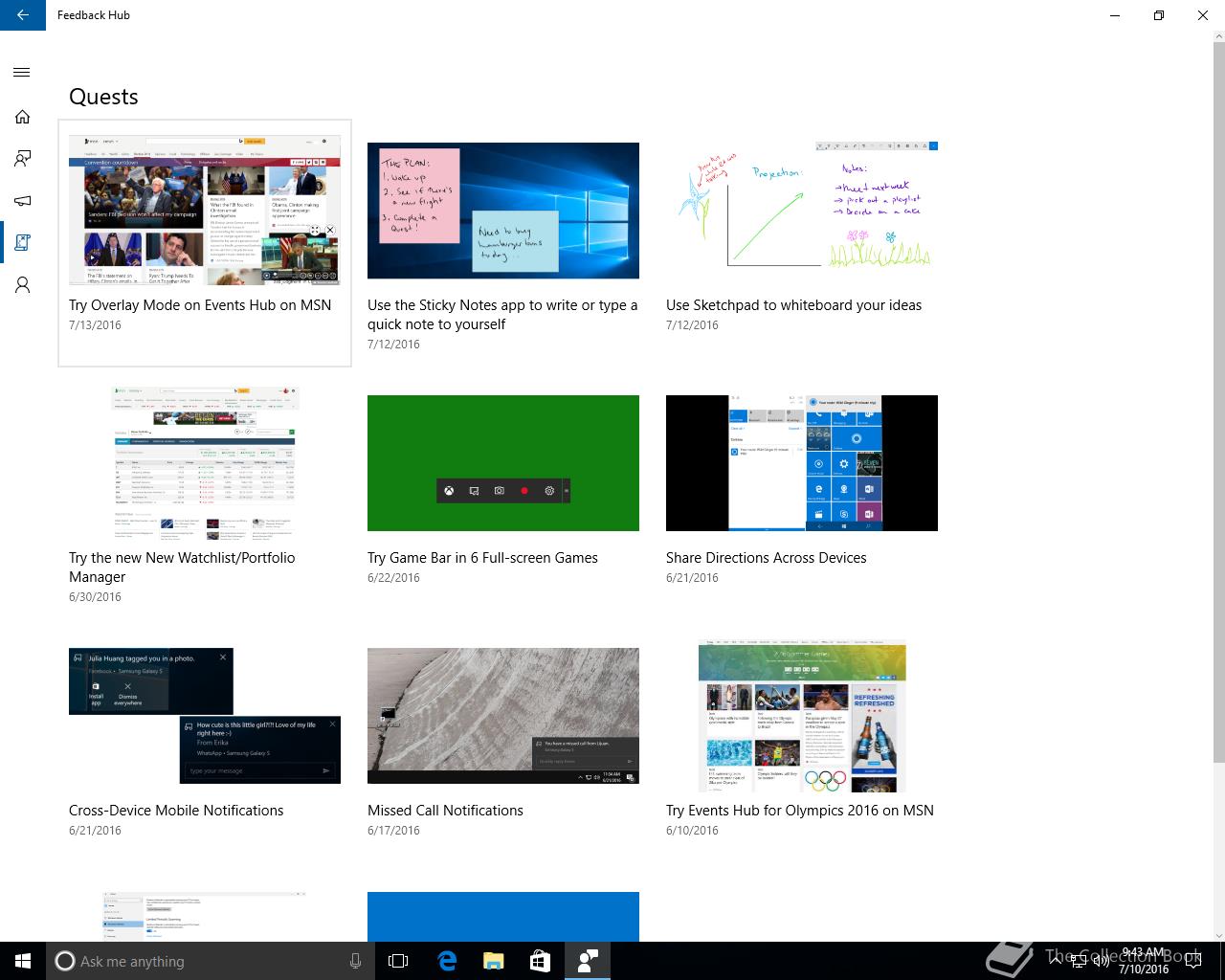Screen dimensions: 1225x980
Task: Launch Microsoft Edge from the taskbar
Action: [446, 961]
